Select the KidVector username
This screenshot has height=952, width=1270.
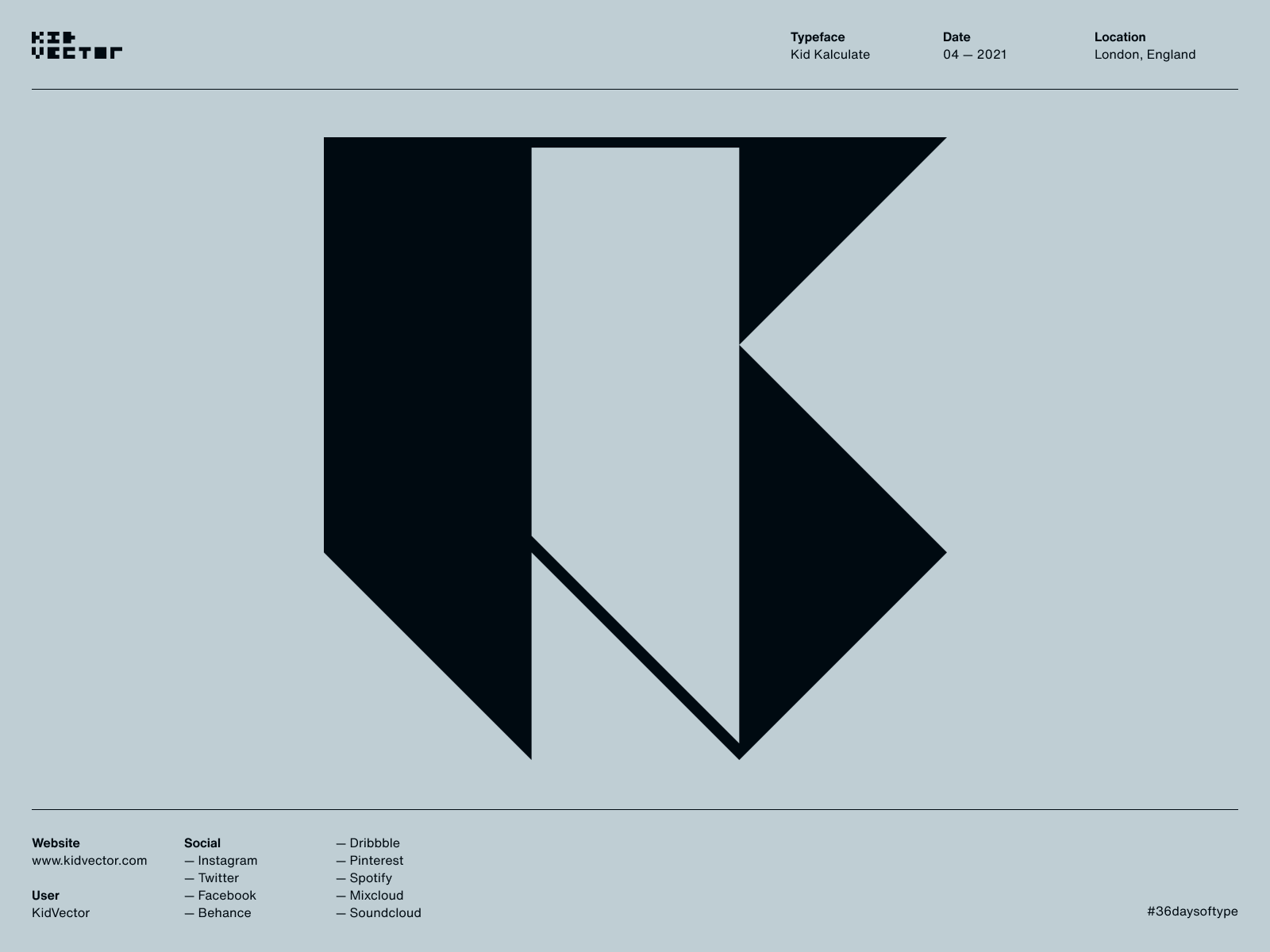point(60,912)
